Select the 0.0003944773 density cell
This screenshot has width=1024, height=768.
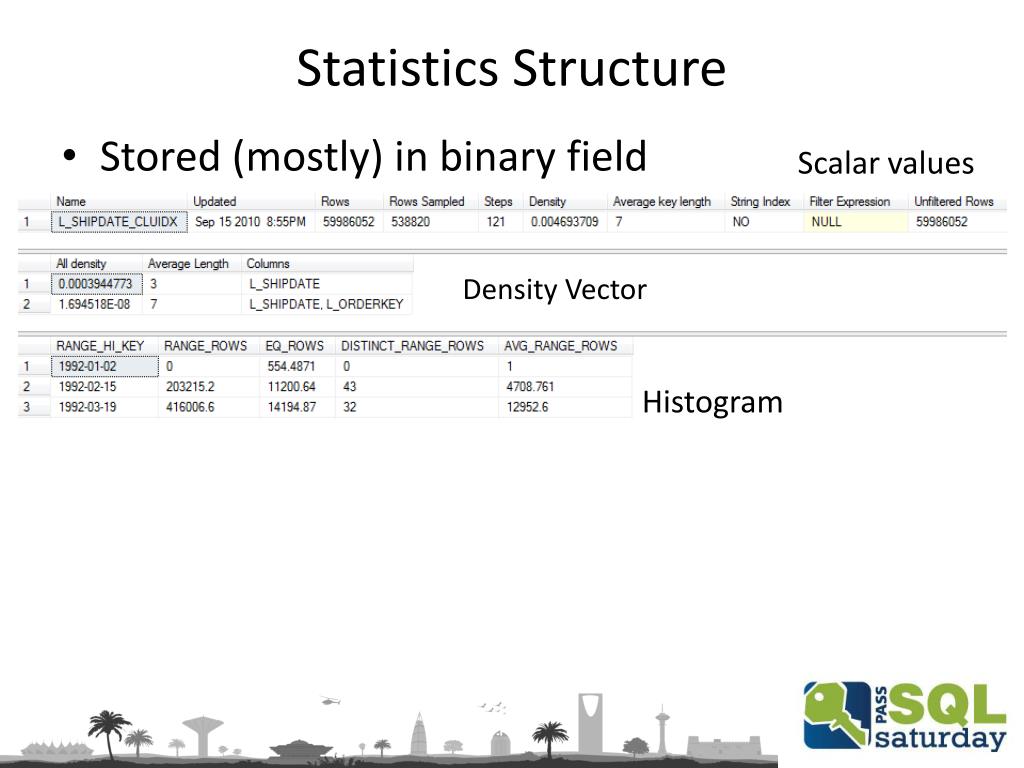pyautogui.click(x=96, y=283)
